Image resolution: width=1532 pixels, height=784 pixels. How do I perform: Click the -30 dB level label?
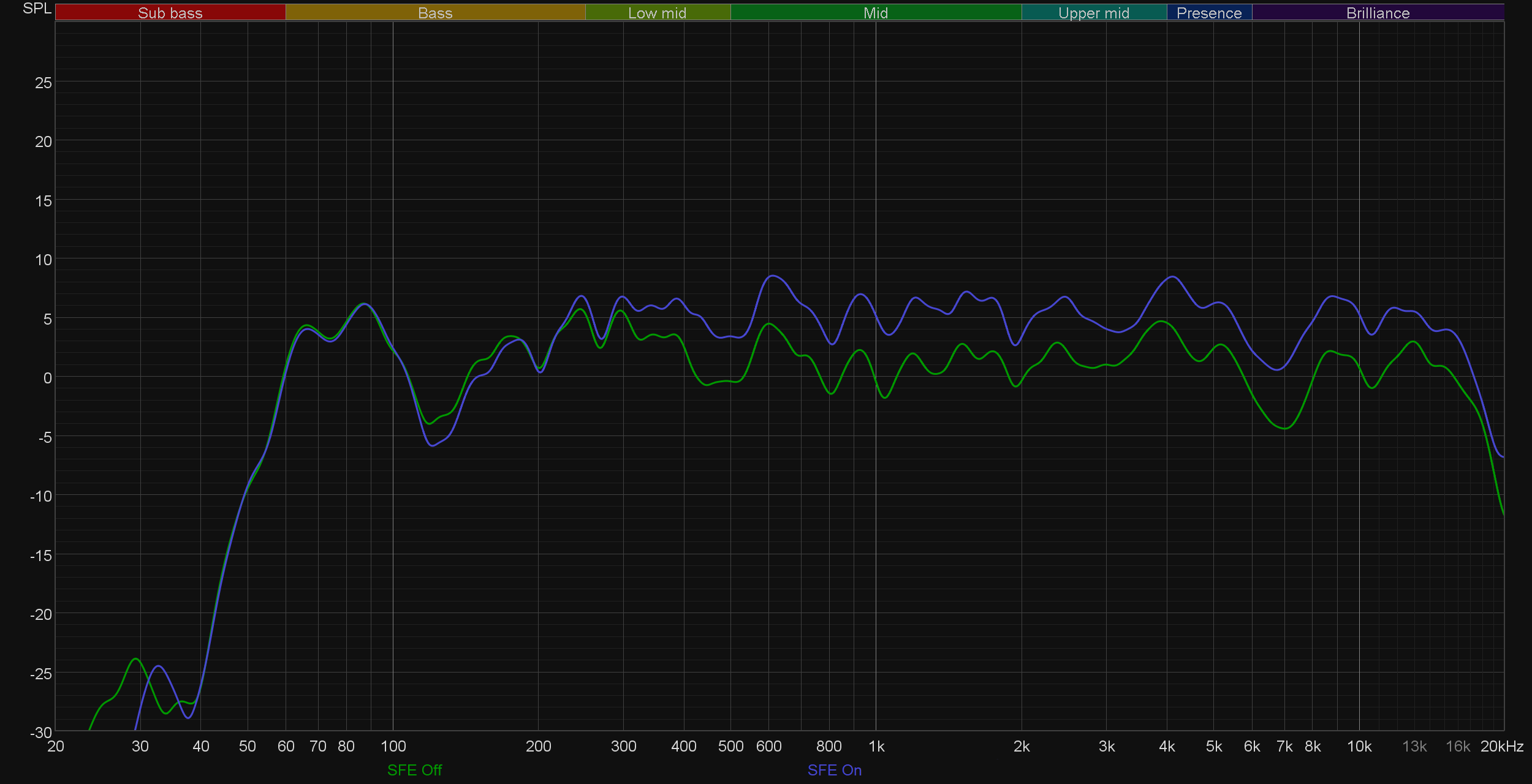[x=40, y=732]
